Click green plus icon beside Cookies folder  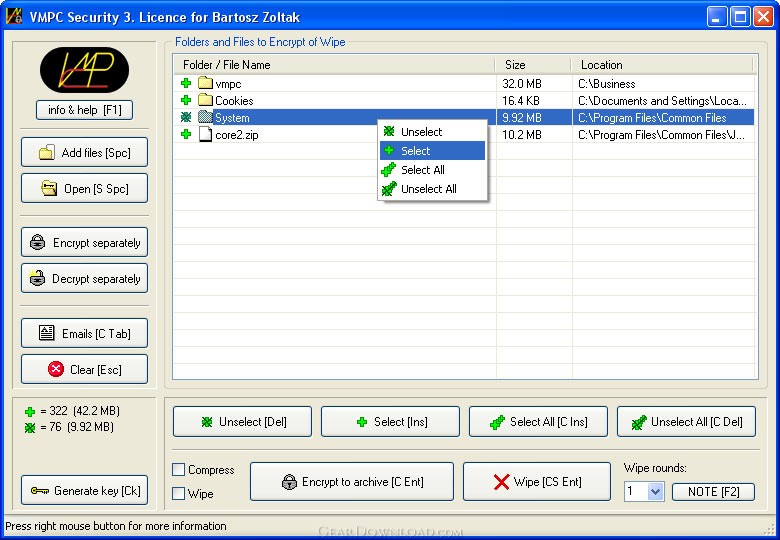186,101
